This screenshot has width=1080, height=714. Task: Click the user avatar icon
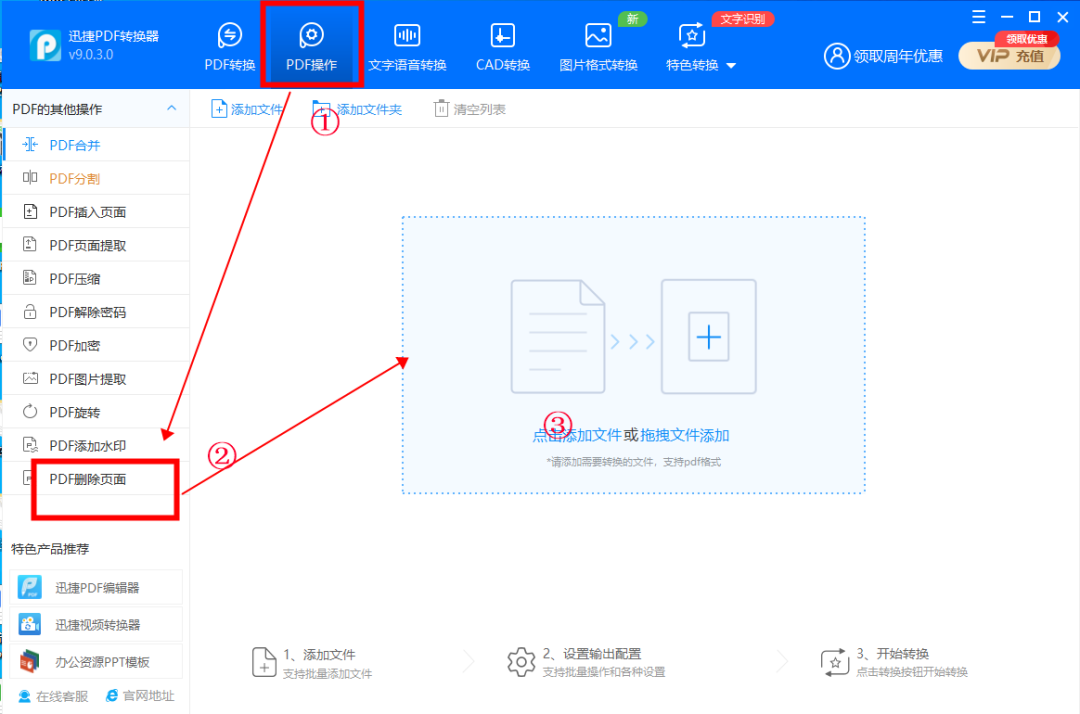click(837, 56)
